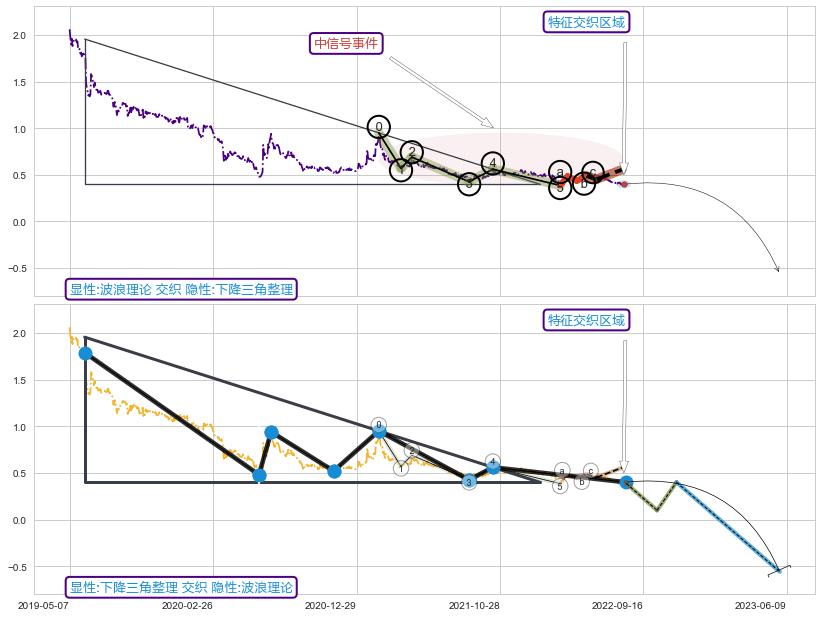822x617 pixels.
Task: Select the 显性:波浪理论 交织 隐性:下降三角整理 caption
Action: [x=181, y=289]
